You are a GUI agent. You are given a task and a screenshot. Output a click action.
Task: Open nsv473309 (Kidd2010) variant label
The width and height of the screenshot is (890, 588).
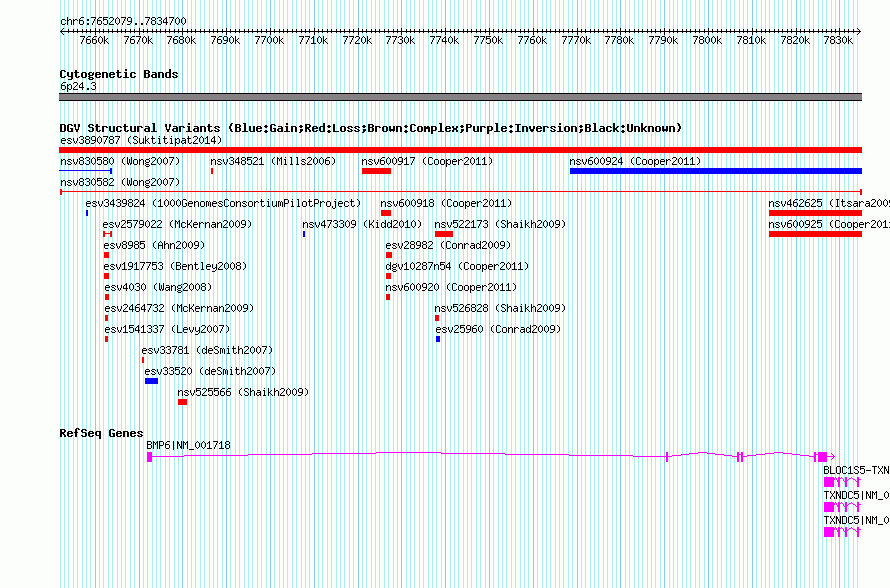[362, 224]
